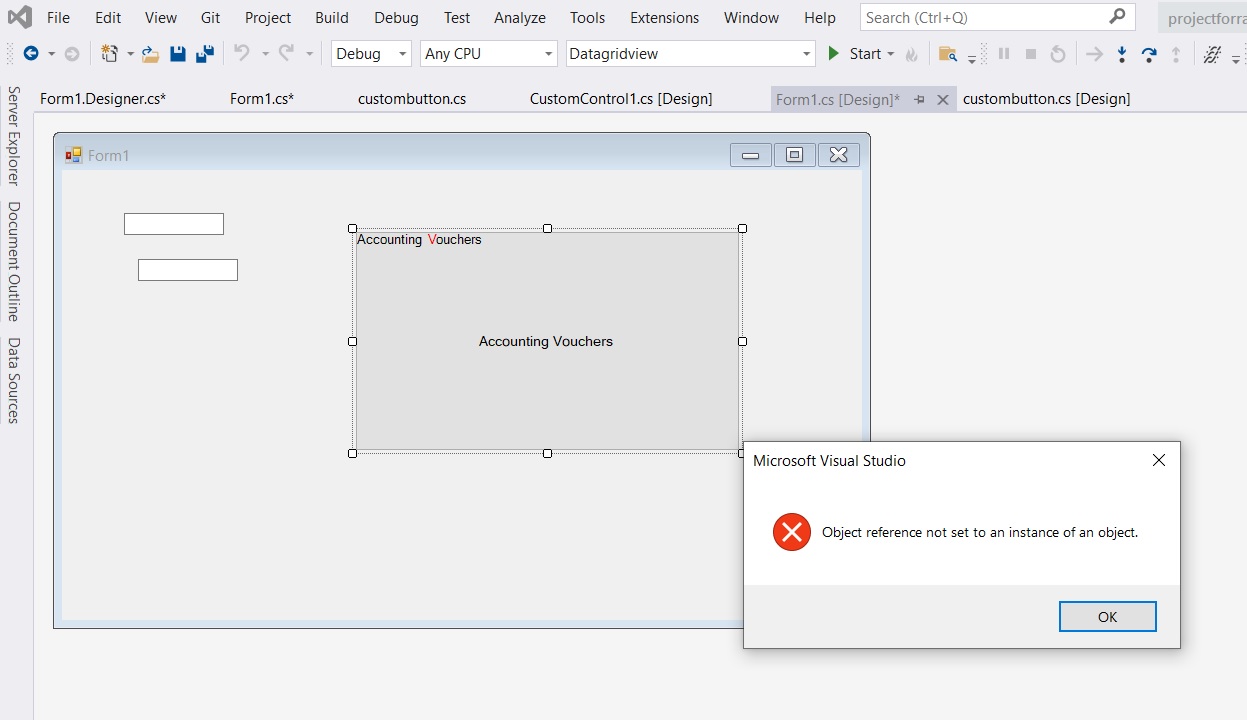Open the Edit menu

click(108, 18)
